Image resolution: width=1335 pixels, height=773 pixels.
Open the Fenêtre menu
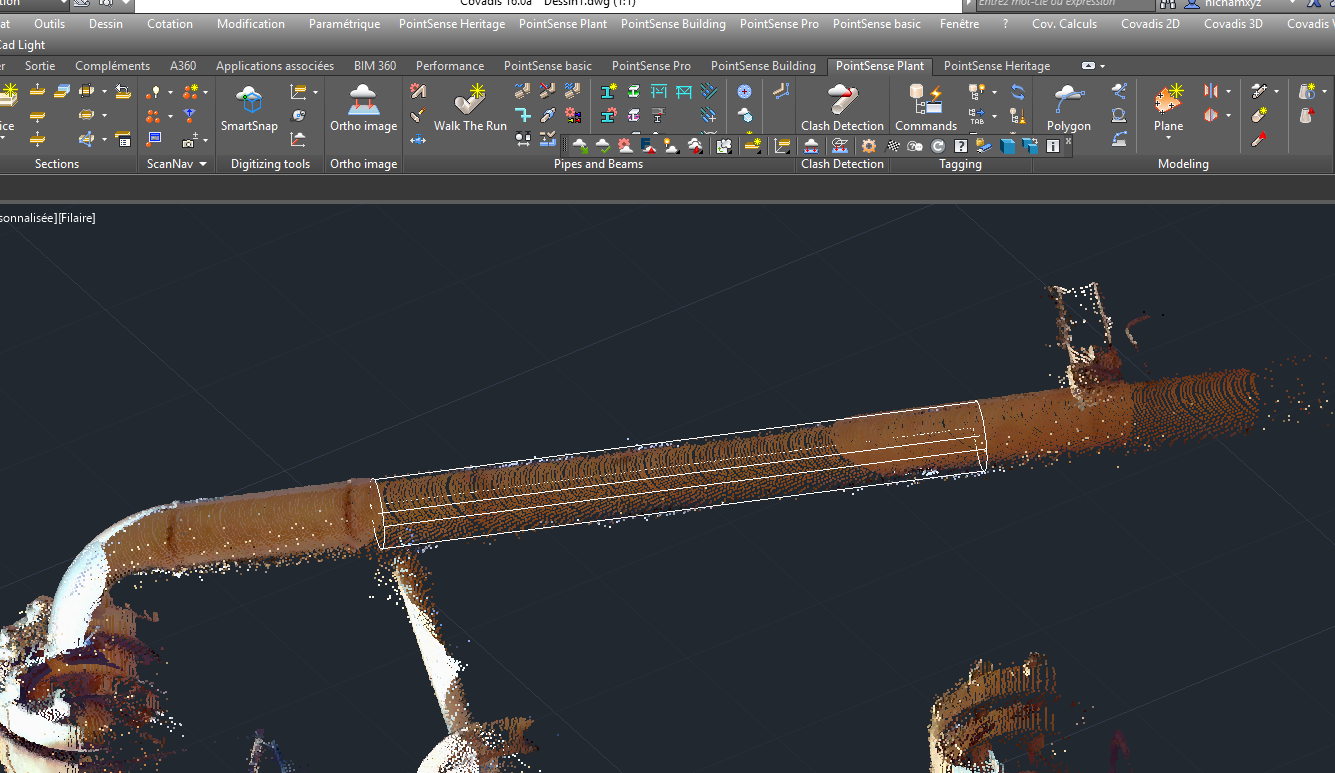pos(959,24)
